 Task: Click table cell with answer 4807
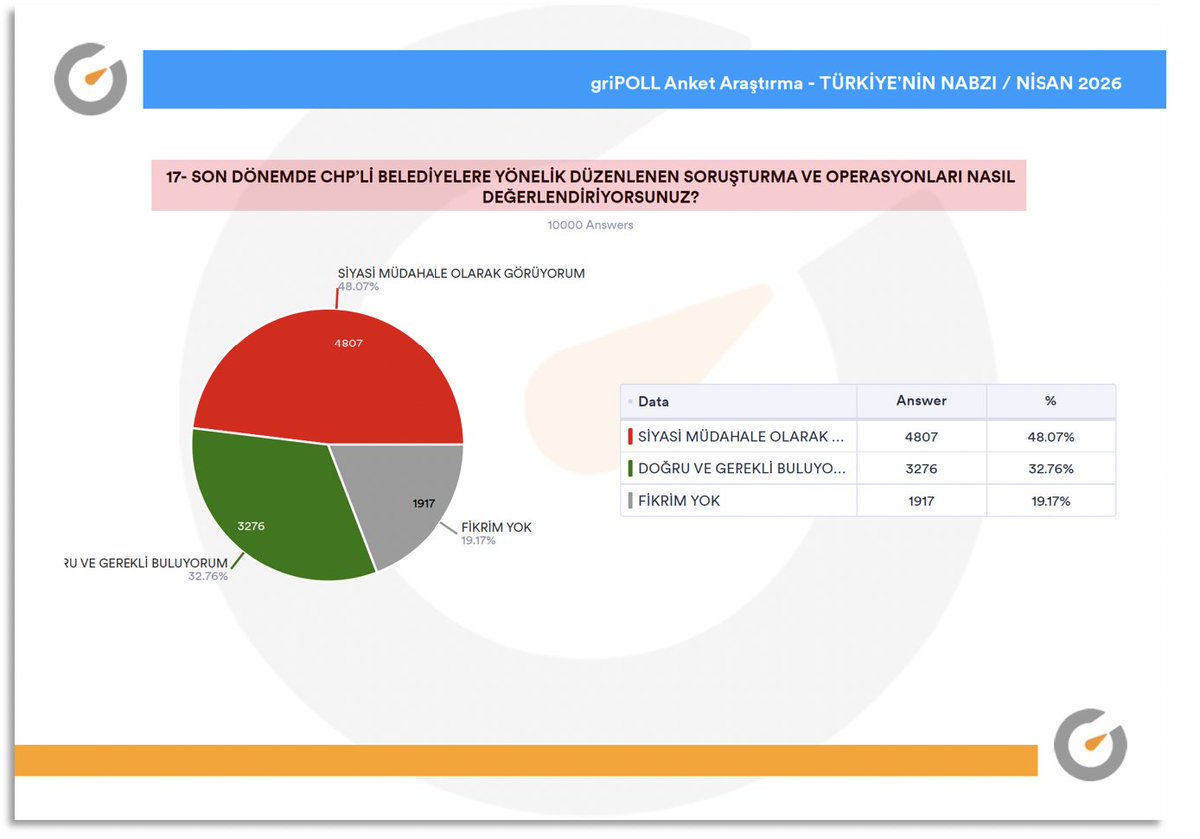[x=921, y=437]
